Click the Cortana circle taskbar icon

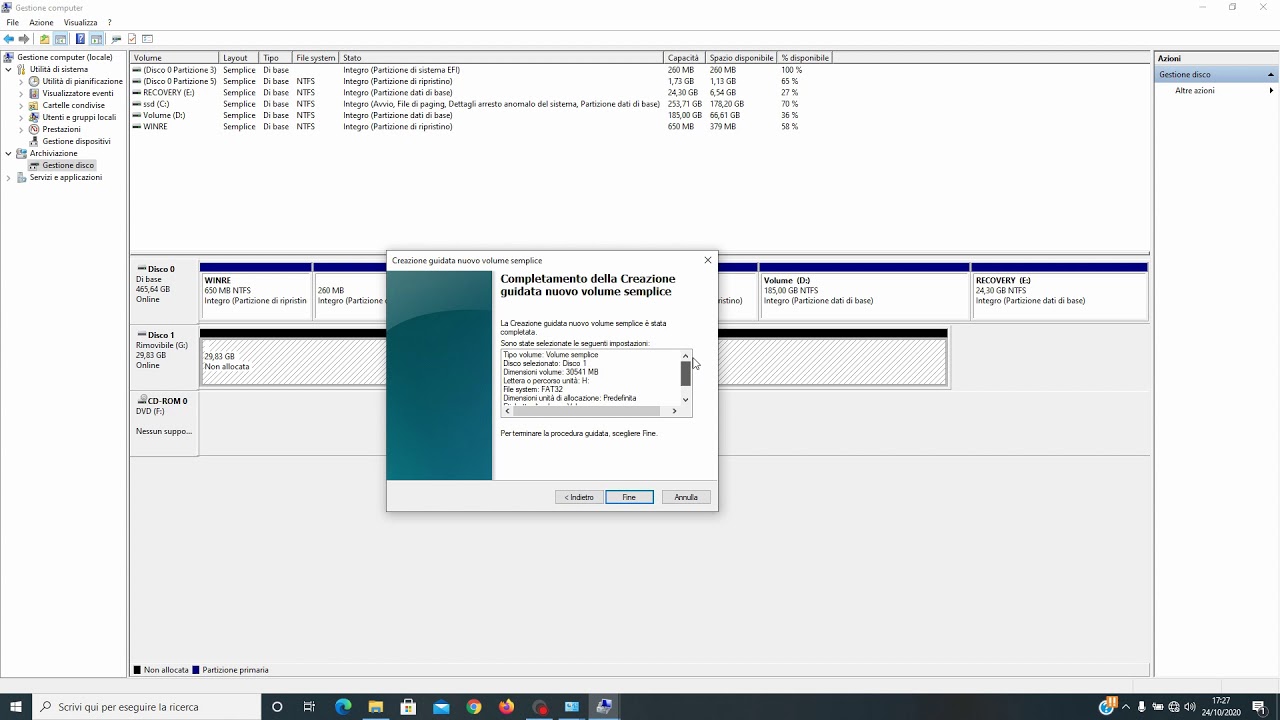pyautogui.click(x=277, y=707)
